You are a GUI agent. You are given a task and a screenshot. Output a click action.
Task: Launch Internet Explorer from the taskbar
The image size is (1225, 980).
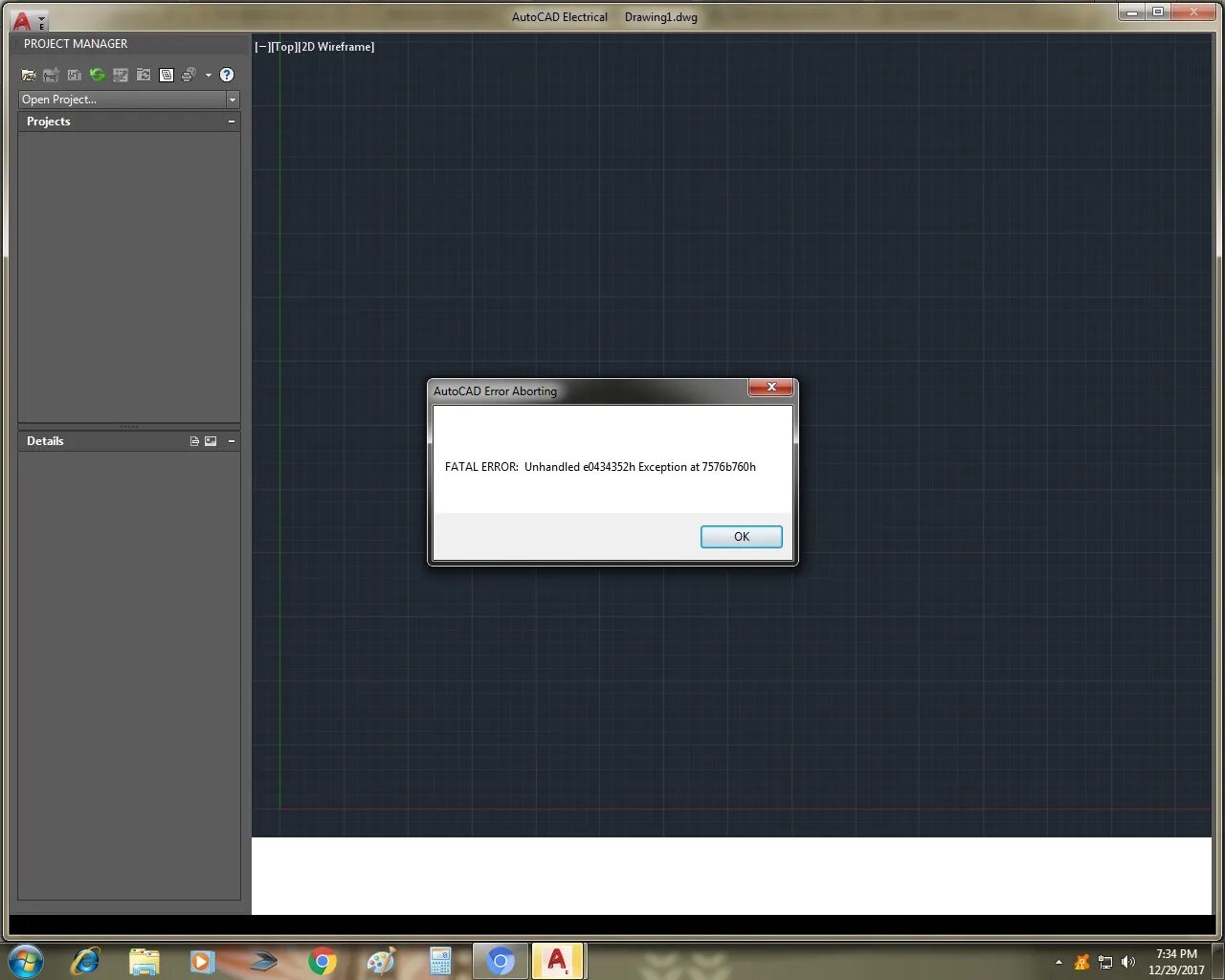(86, 961)
